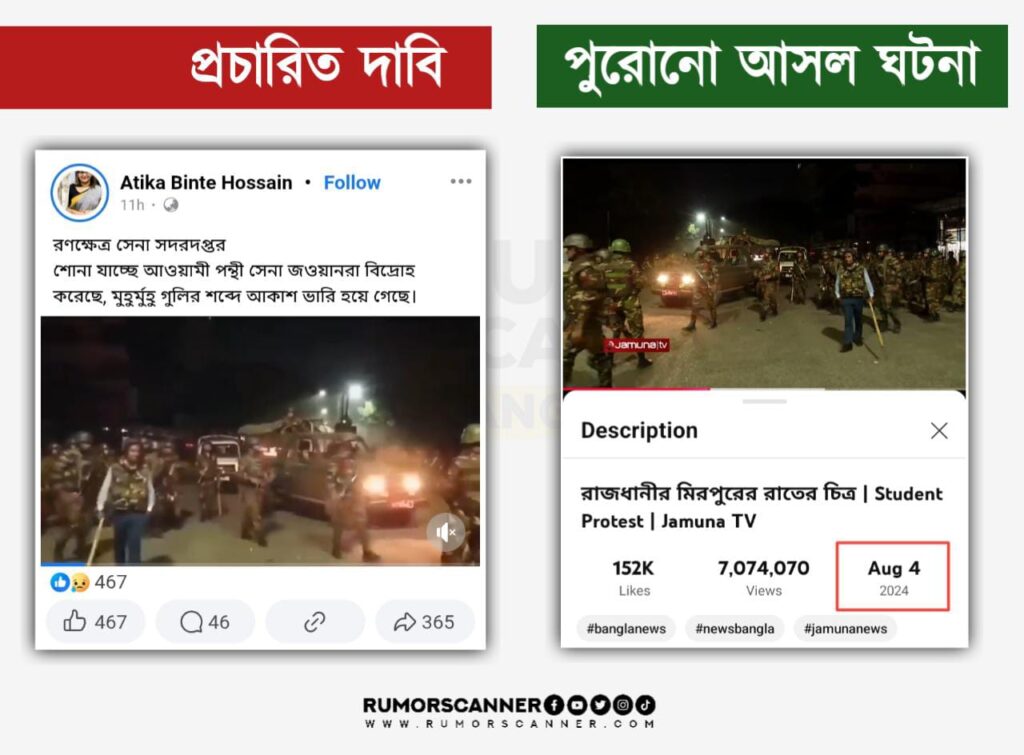Open the three-dots post options menu
The image size is (1024, 755).
click(x=460, y=182)
